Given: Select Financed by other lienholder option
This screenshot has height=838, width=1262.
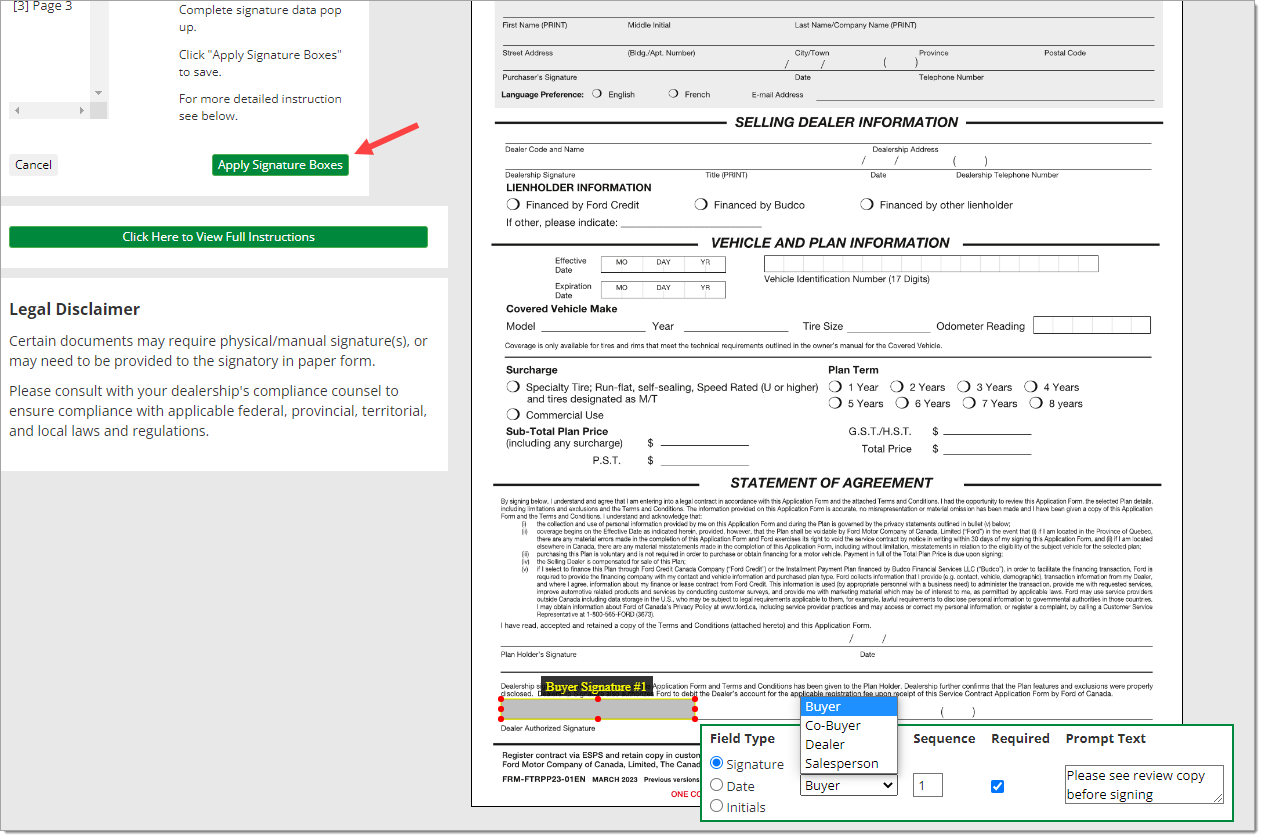Looking at the screenshot, I should coord(867,204).
